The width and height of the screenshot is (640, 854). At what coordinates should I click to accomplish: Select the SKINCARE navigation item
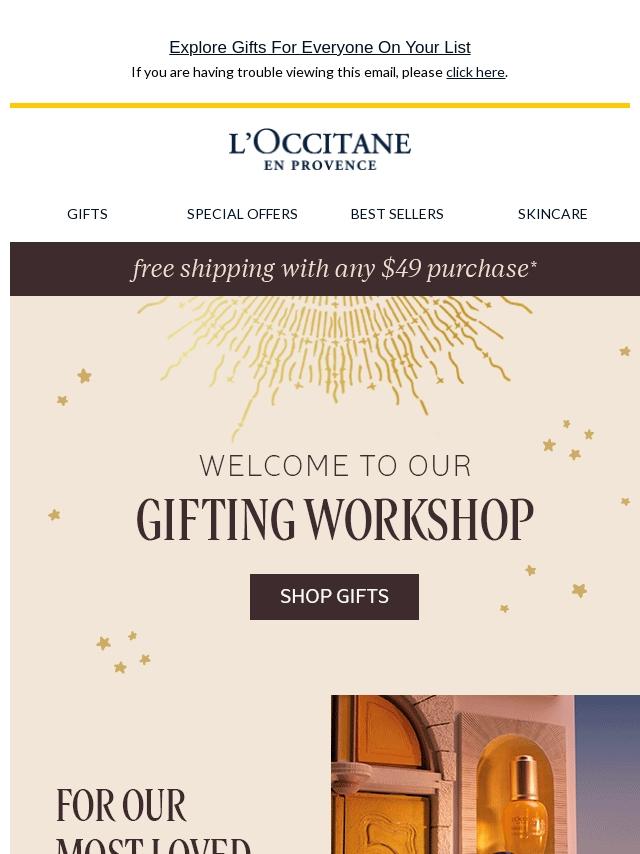click(552, 214)
